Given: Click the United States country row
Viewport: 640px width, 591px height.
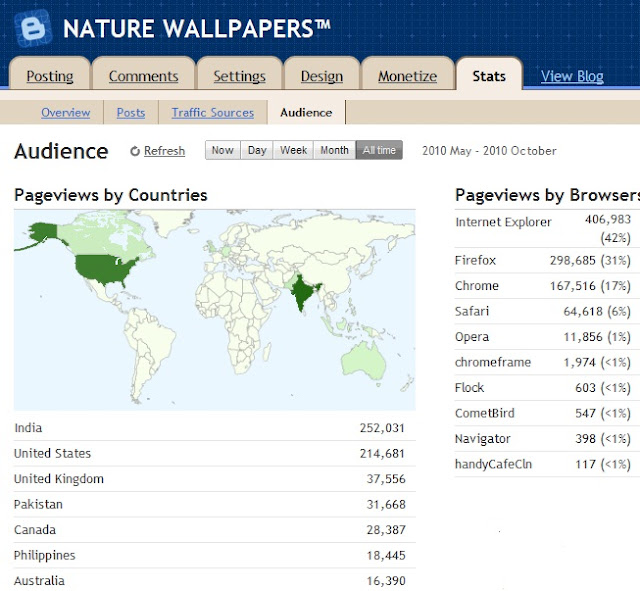Looking at the screenshot, I should coord(215,453).
